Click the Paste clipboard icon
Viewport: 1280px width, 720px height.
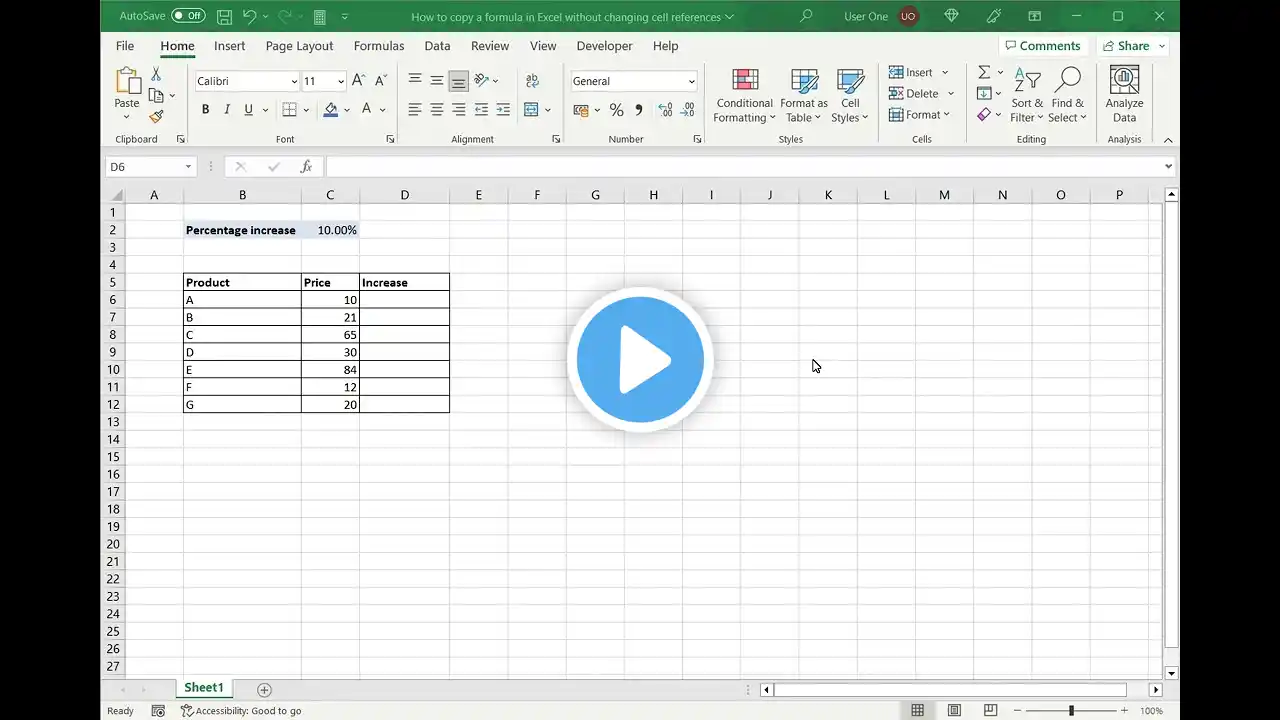pyautogui.click(x=127, y=81)
